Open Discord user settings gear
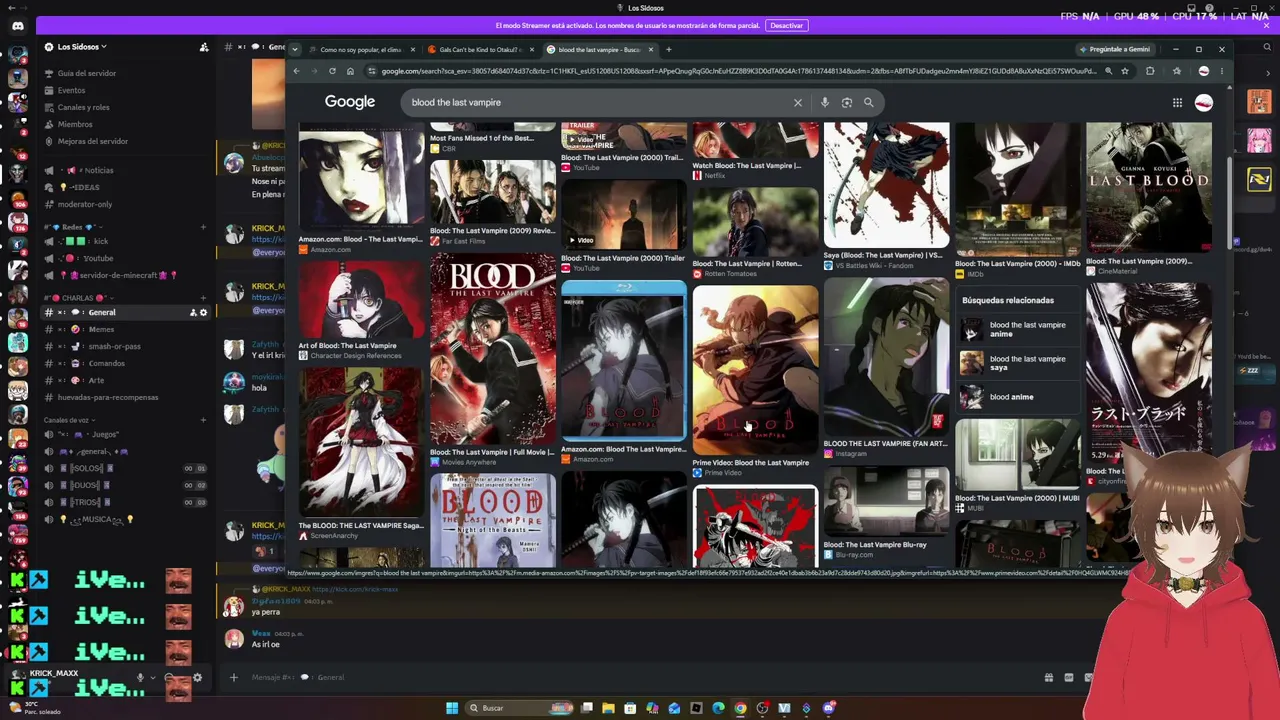Image resolution: width=1280 pixels, height=720 pixels. click(197, 677)
